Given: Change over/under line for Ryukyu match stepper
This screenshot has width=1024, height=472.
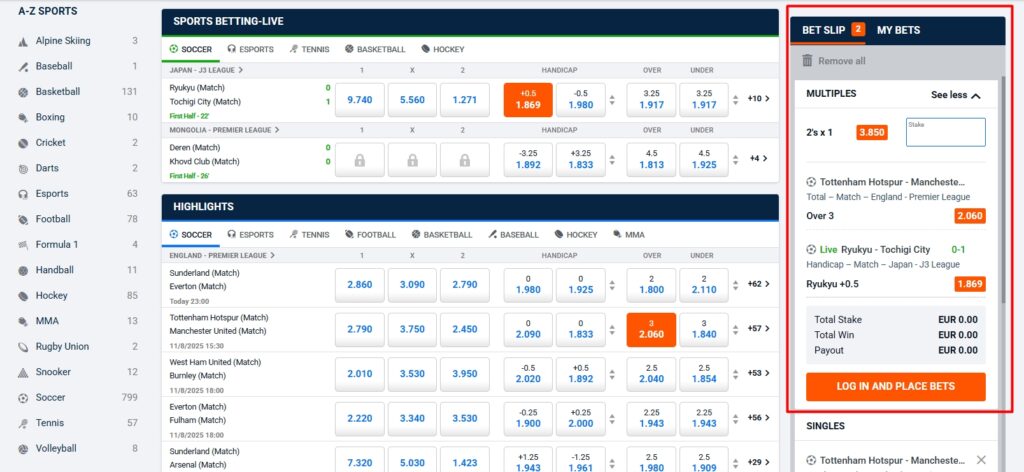Looking at the screenshot, I should 735,100.
